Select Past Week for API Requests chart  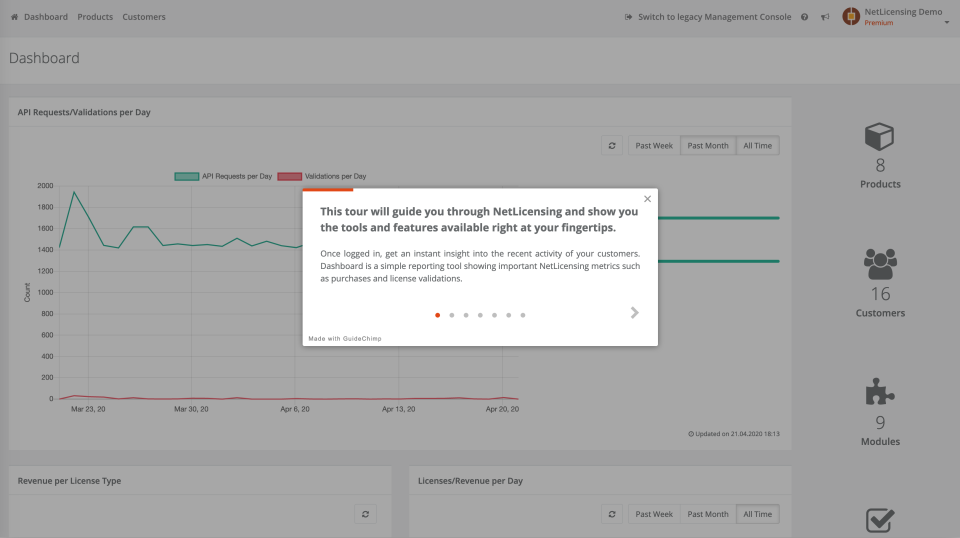[x=654, y=146]
